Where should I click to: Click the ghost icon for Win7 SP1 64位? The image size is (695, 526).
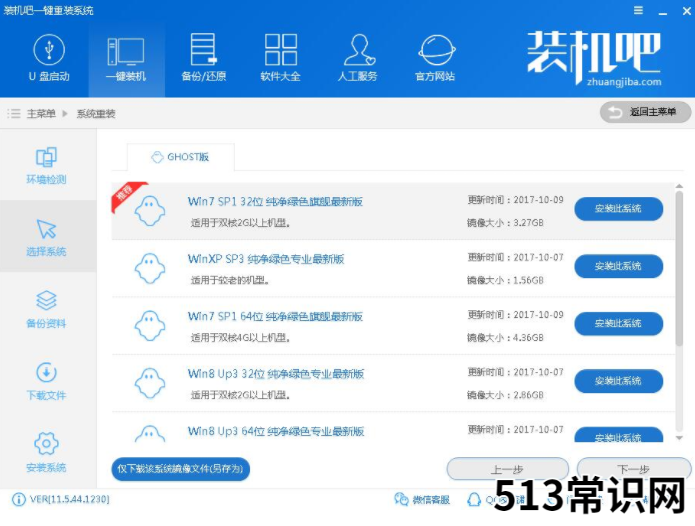click(150, 326)
